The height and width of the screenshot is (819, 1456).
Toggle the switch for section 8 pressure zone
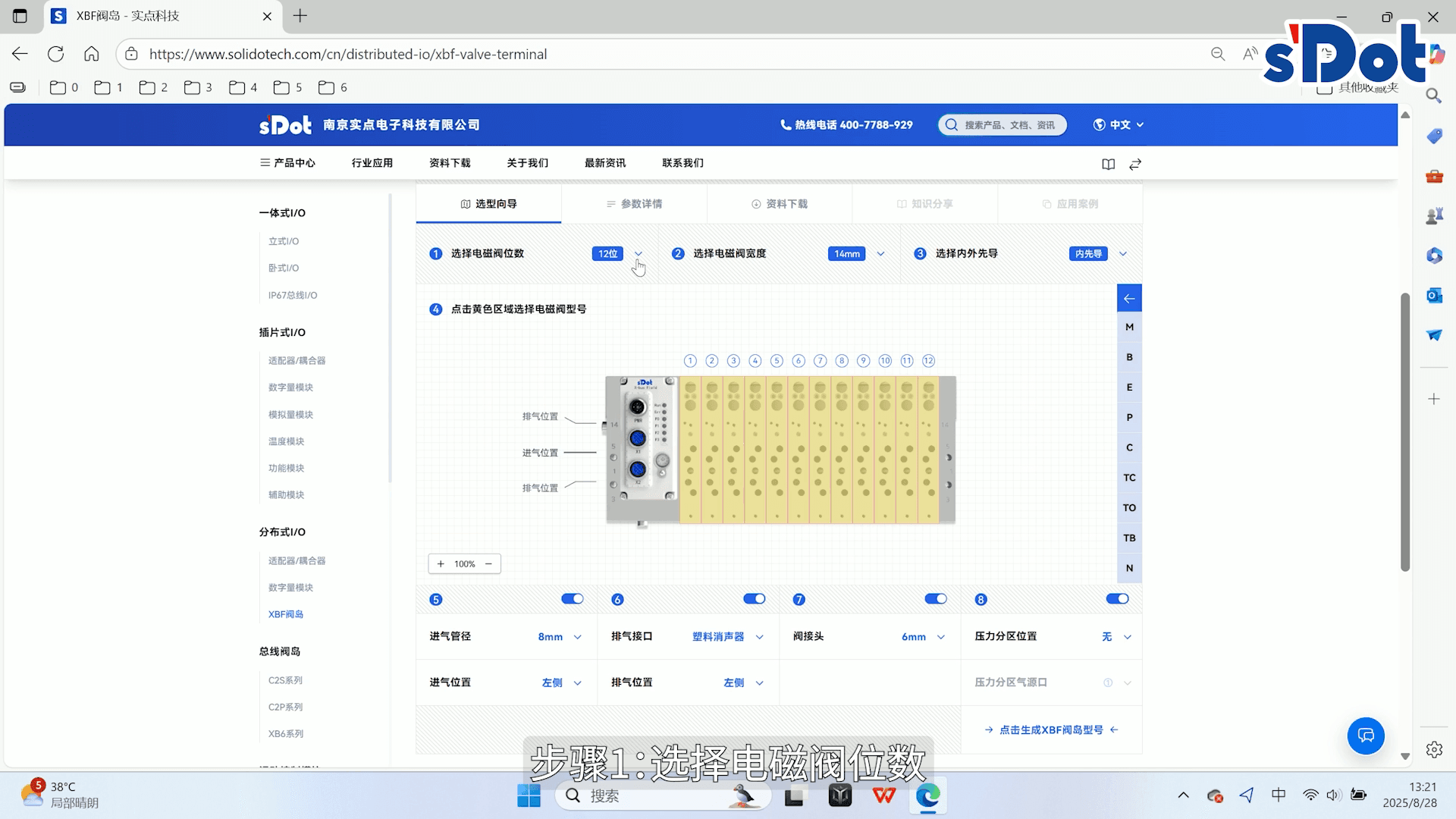1118,599
